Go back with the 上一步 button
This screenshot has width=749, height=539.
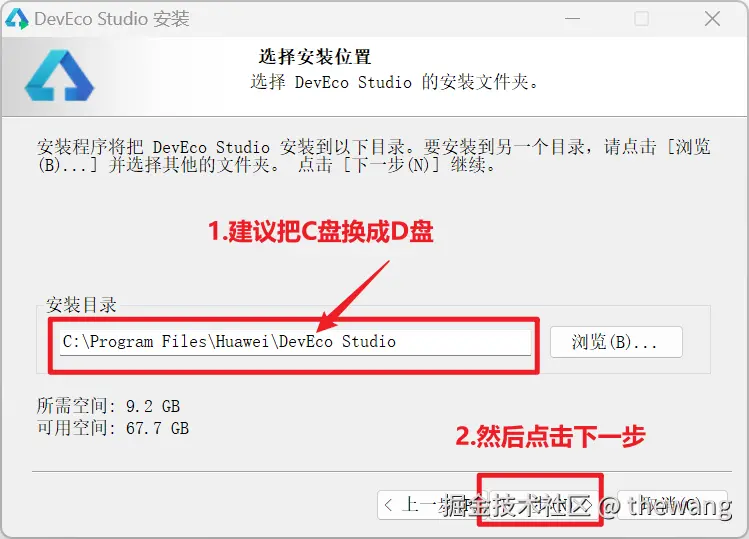click(x=428, y=505)
